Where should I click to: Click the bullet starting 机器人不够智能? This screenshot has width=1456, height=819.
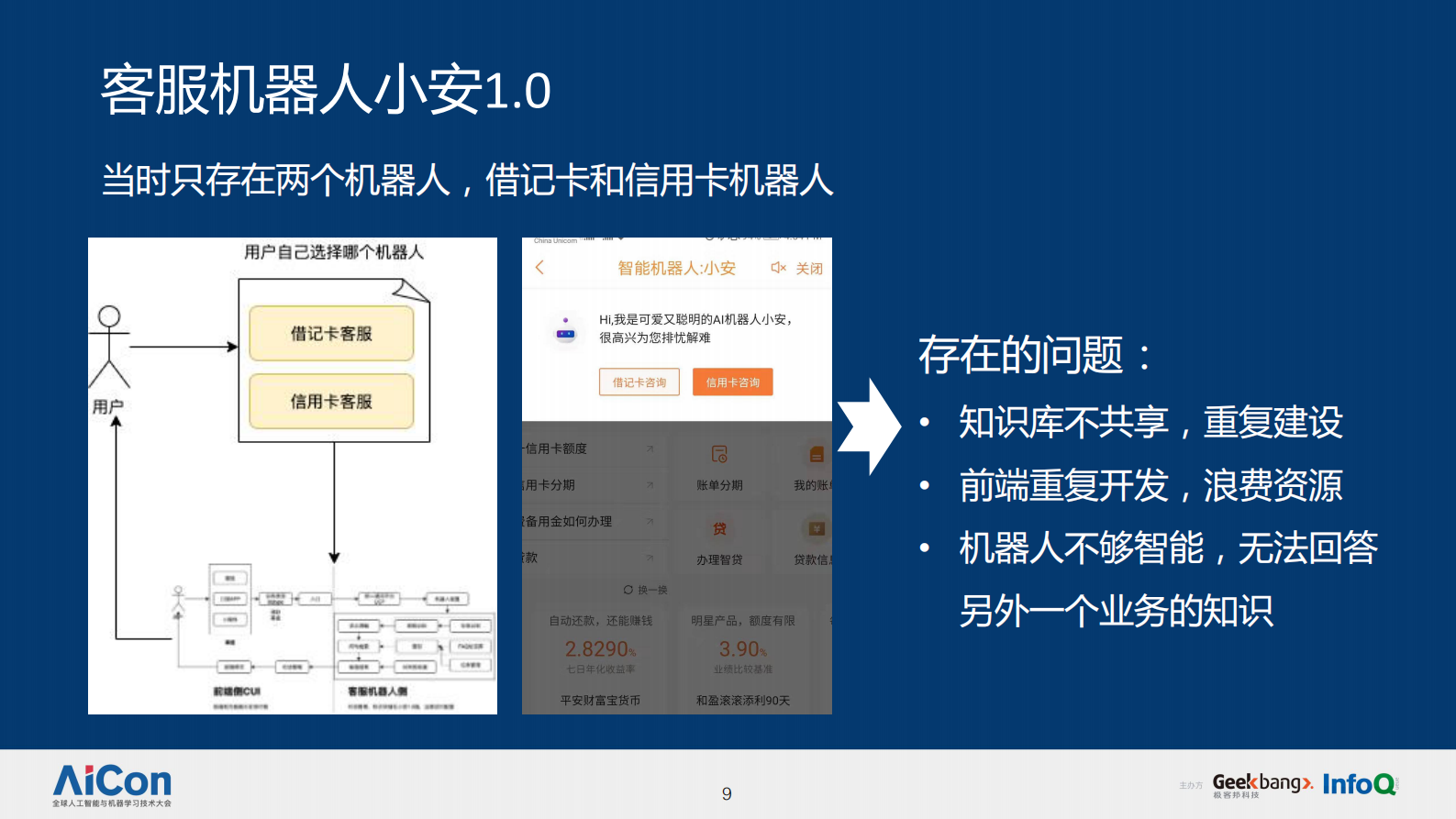click(1169, 580)
